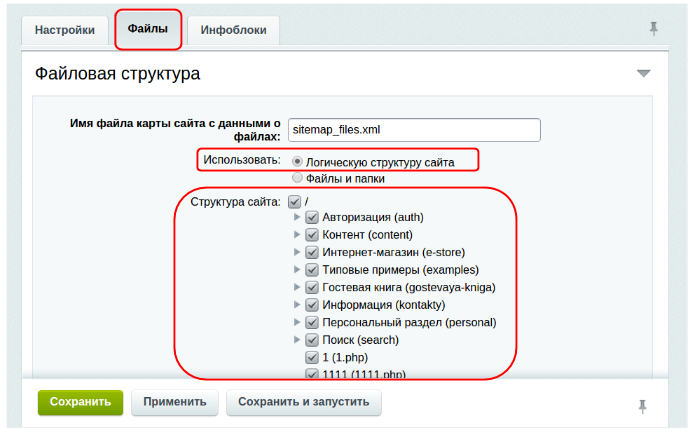Click the Применить button
The image size is (700, 434).
[174, 402]
